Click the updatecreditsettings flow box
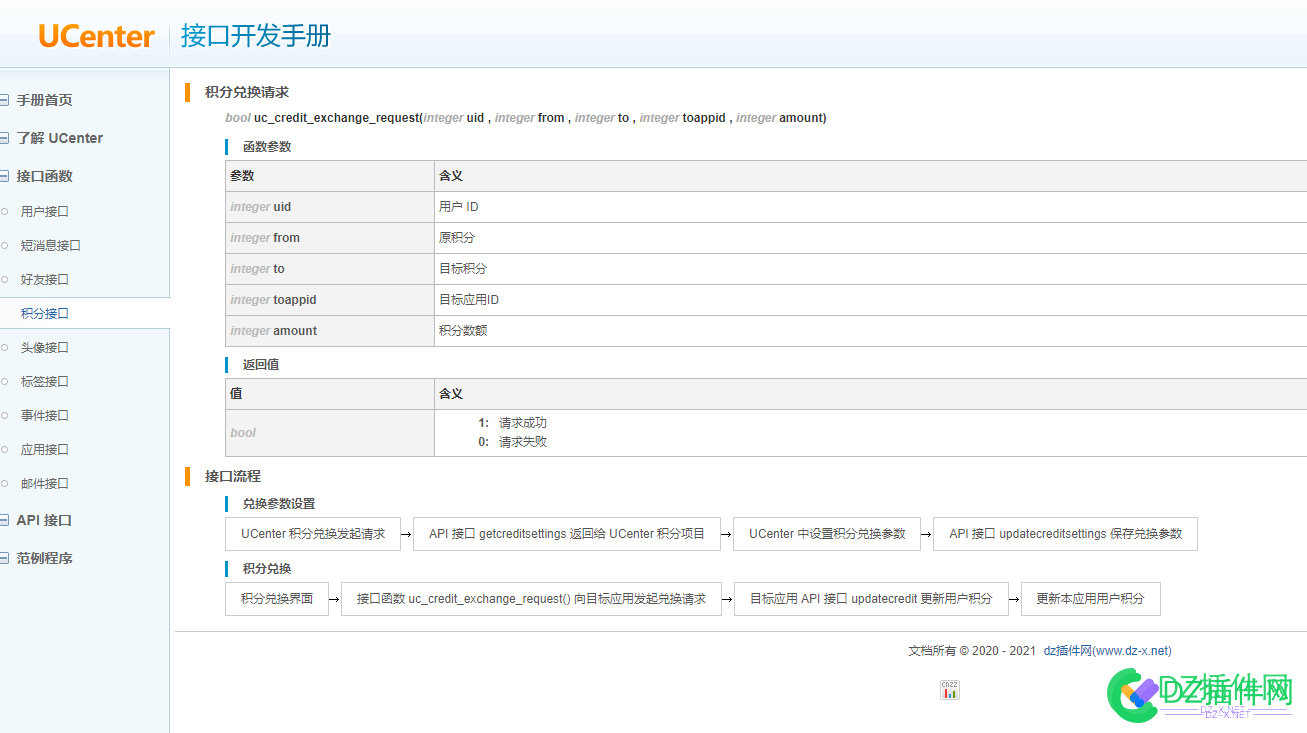The image size is (1307, 733). pyautogui.click(x=1066, y=534)
